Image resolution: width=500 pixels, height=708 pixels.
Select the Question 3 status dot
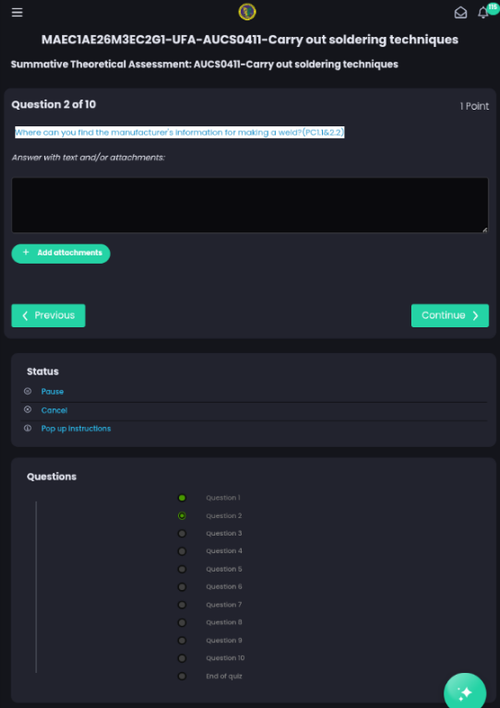point(182,534)
